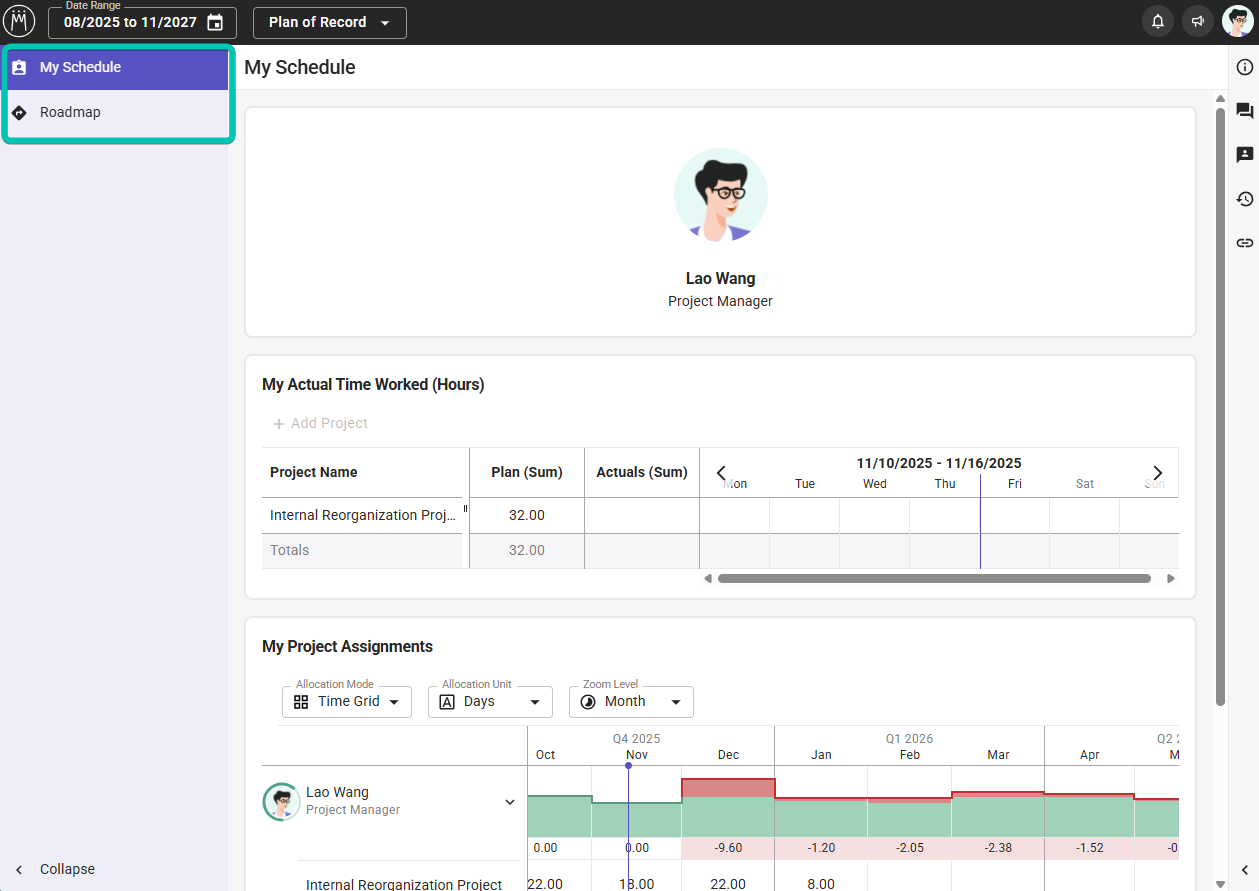Image resolution: width=1259 pixels, height=891 pixels.
Task: Advance to the next week in timesheet
Action: click(1158, 472)
